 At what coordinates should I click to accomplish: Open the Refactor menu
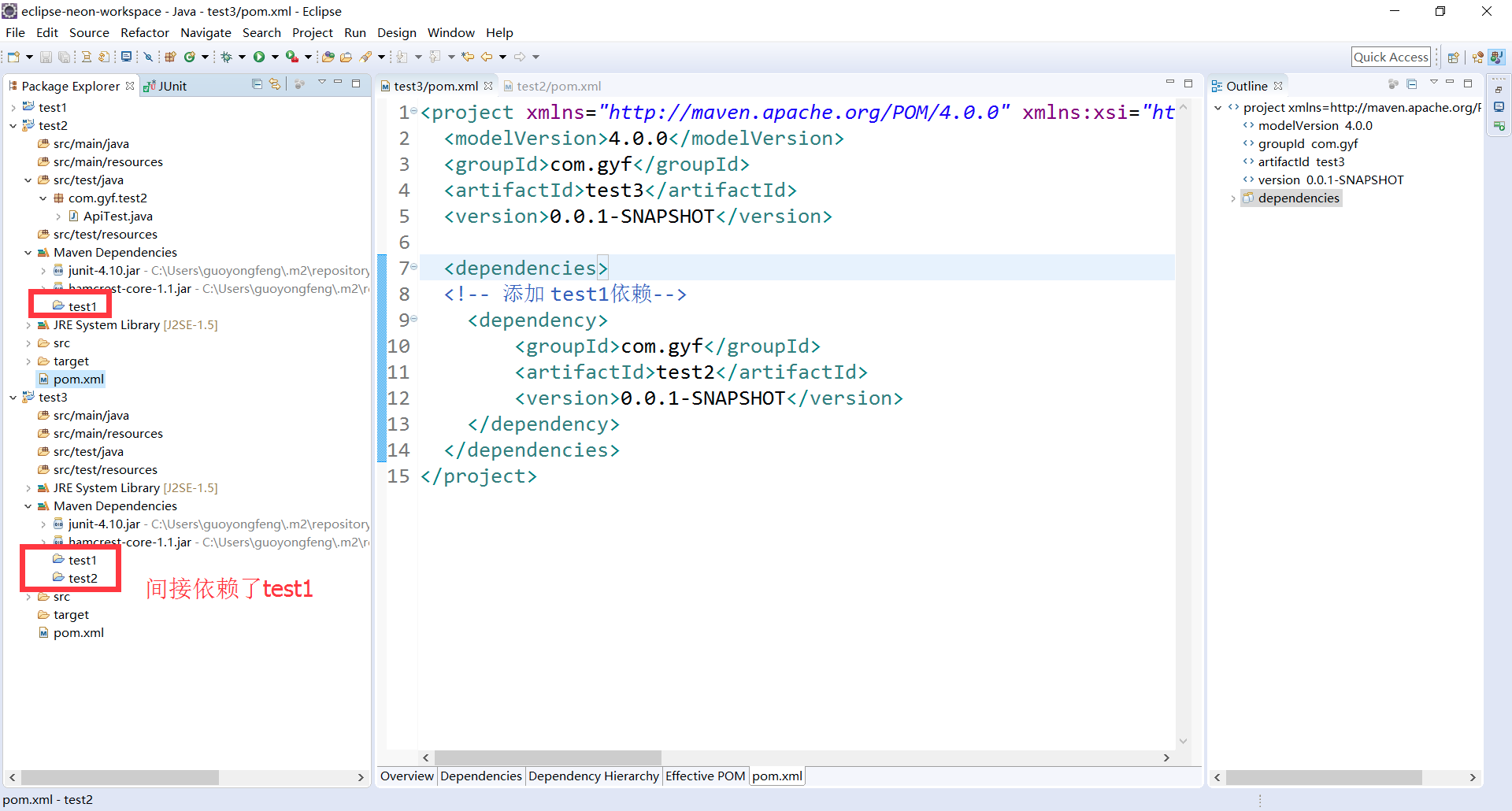[x=144, y=32]
